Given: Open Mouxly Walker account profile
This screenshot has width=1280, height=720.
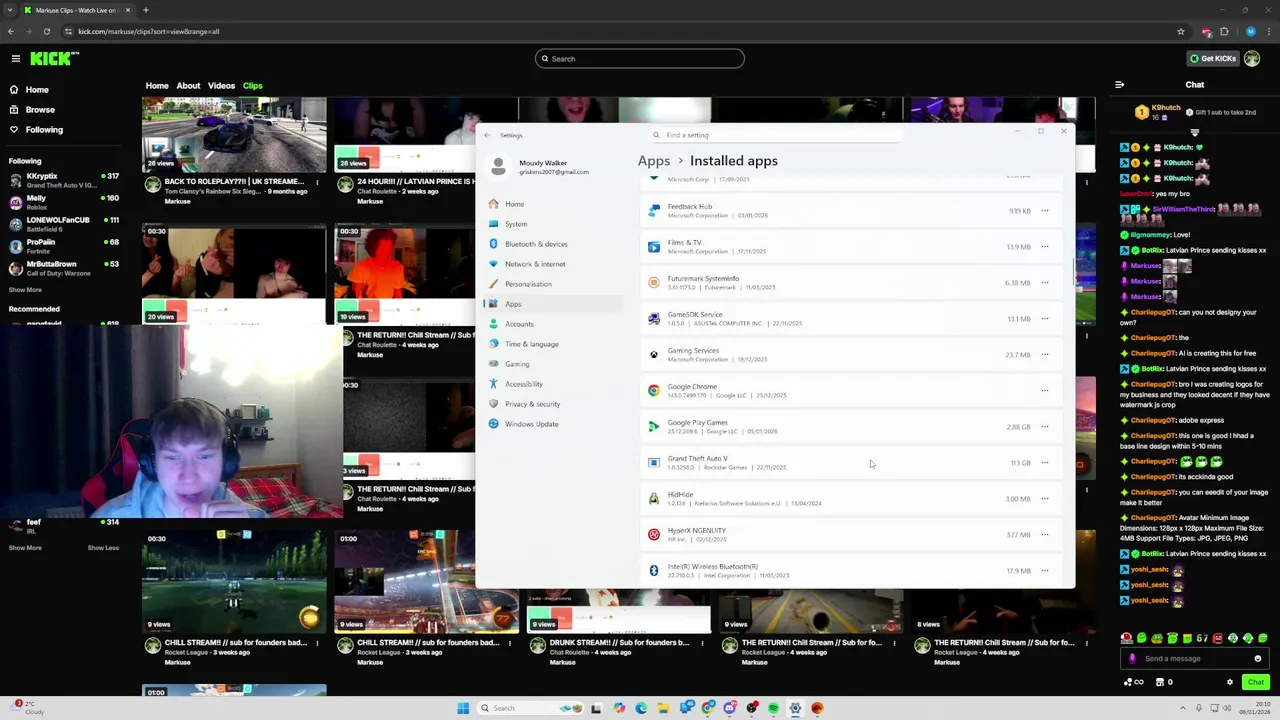Looking at the screenshot, I should (538, 167).
